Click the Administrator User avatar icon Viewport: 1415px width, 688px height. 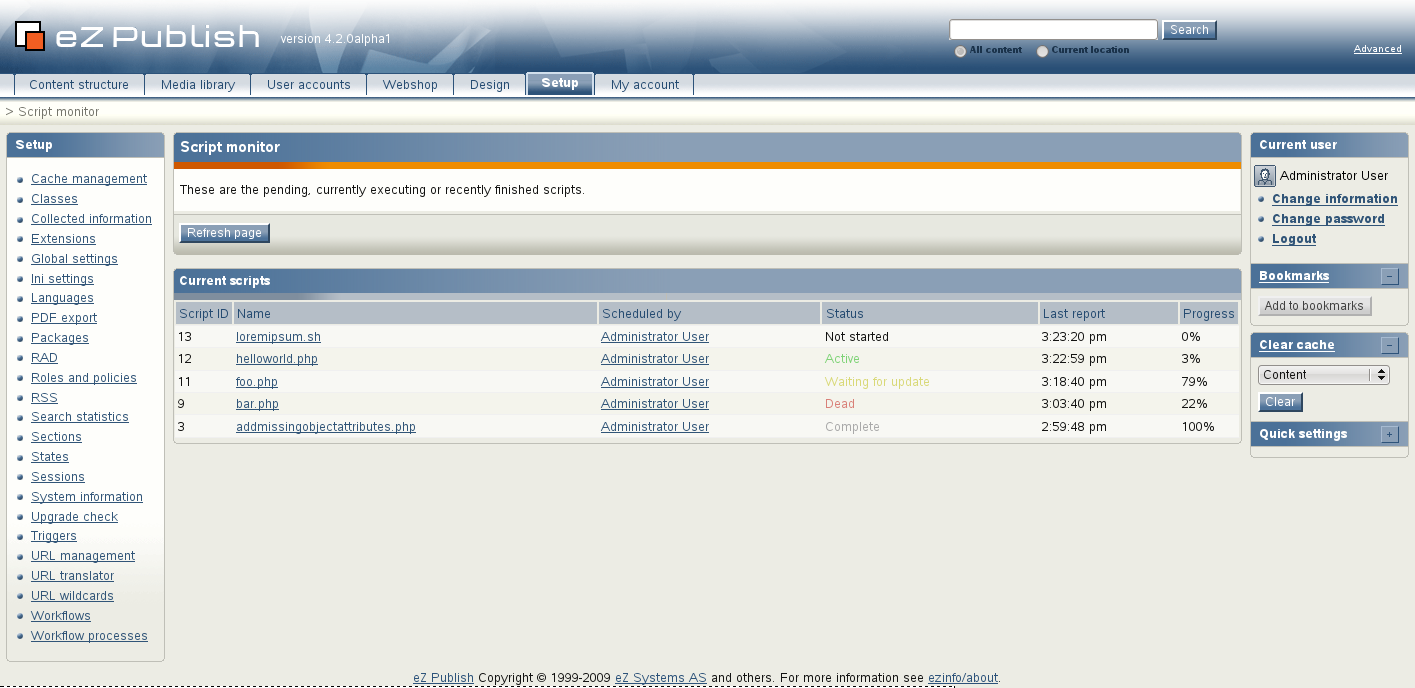(x=1265, y=176)
